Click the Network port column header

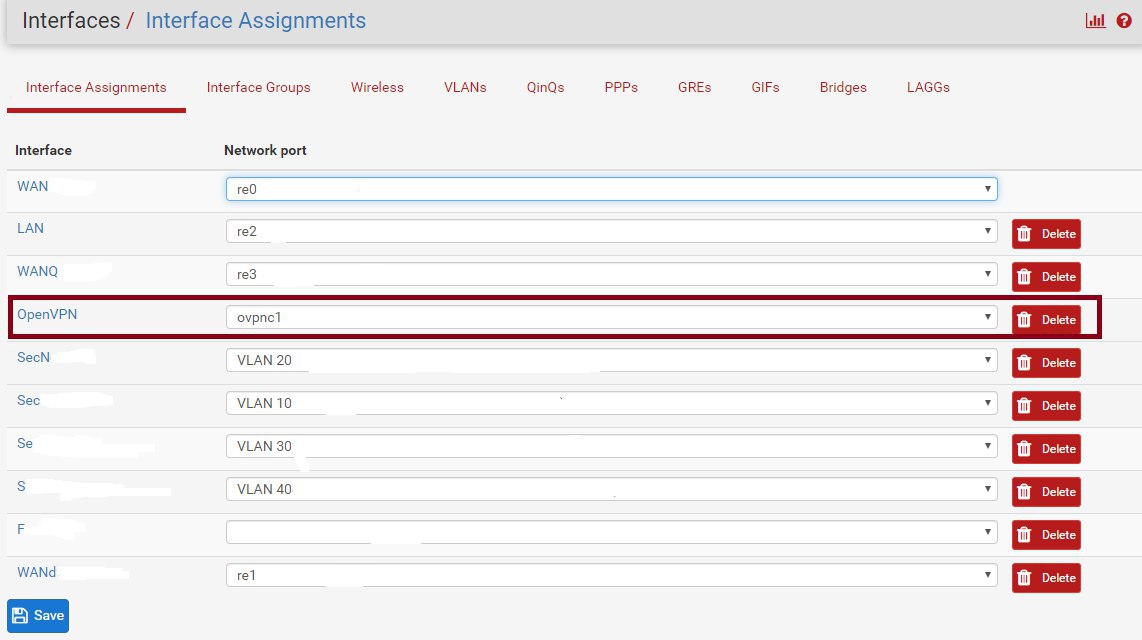265,151
